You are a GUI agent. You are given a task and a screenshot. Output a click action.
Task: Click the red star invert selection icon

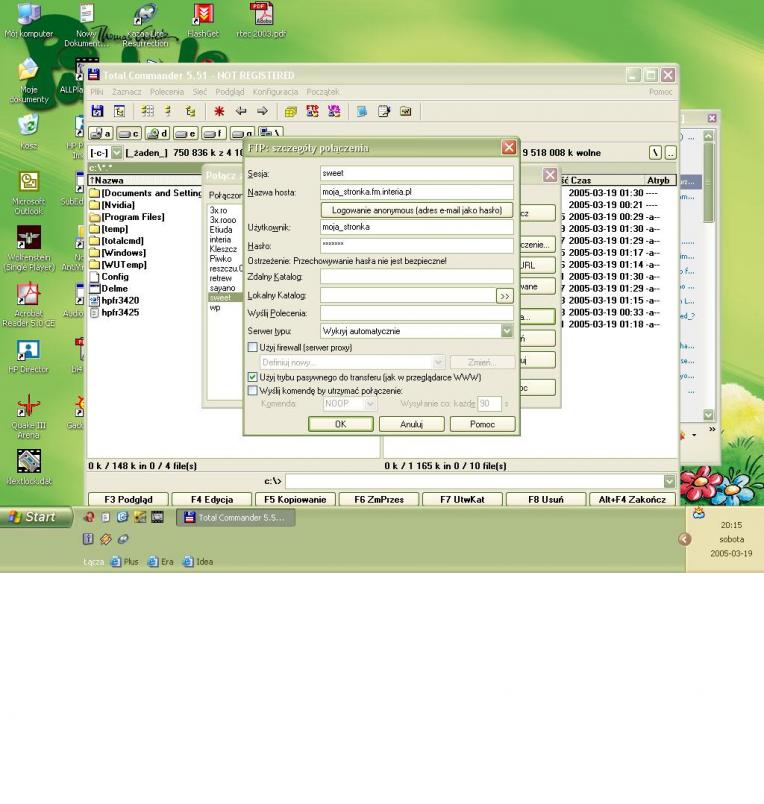[219, 111]
